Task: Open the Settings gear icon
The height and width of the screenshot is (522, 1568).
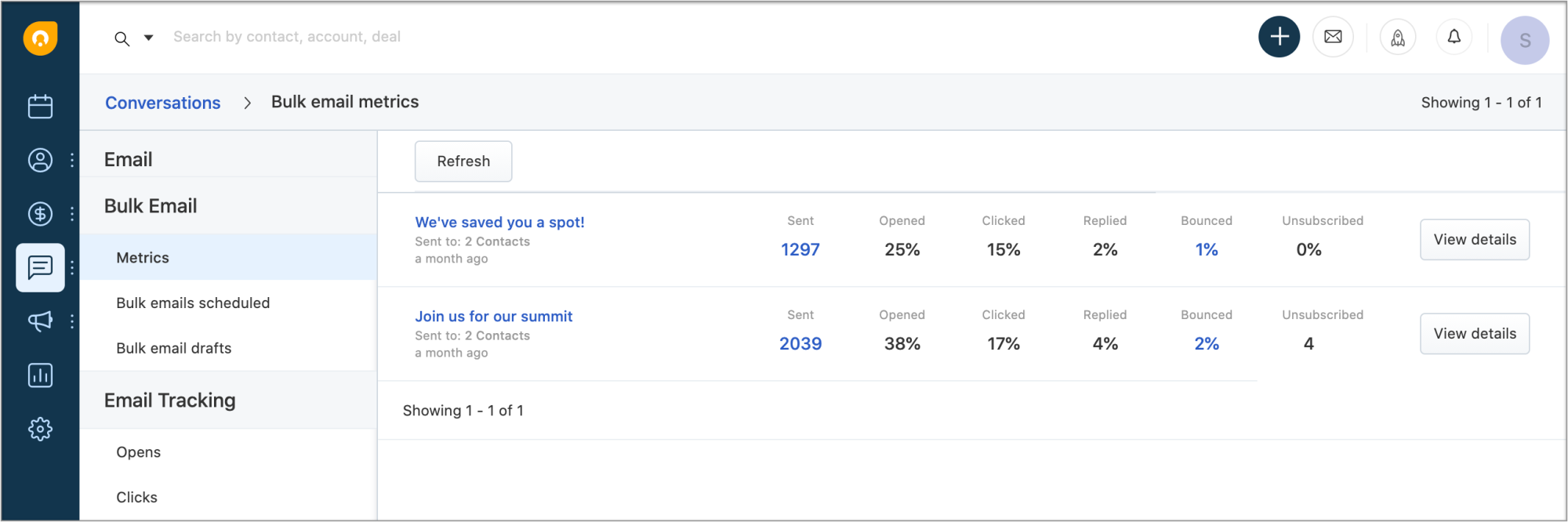Action: pos(40,429)
